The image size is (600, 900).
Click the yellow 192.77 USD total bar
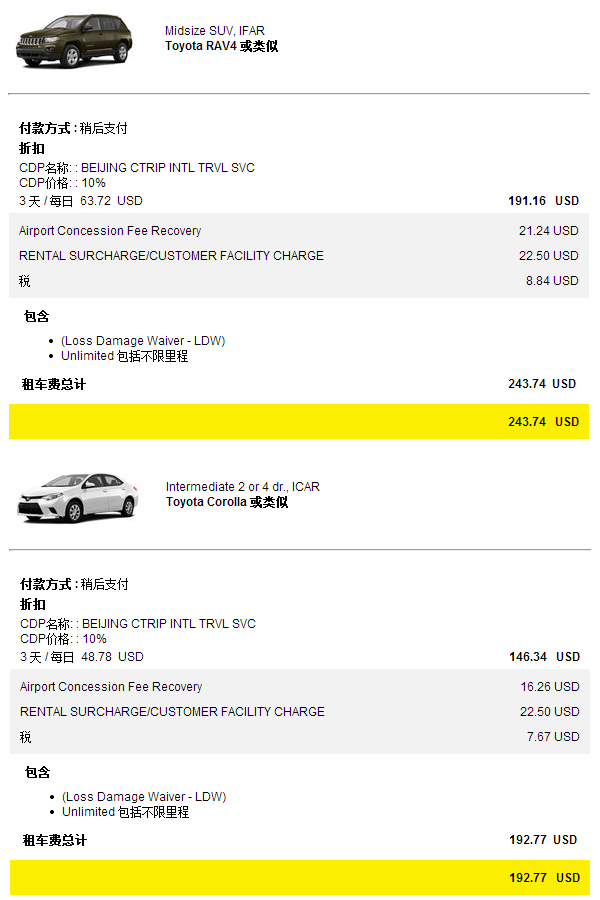click(300, 878)
